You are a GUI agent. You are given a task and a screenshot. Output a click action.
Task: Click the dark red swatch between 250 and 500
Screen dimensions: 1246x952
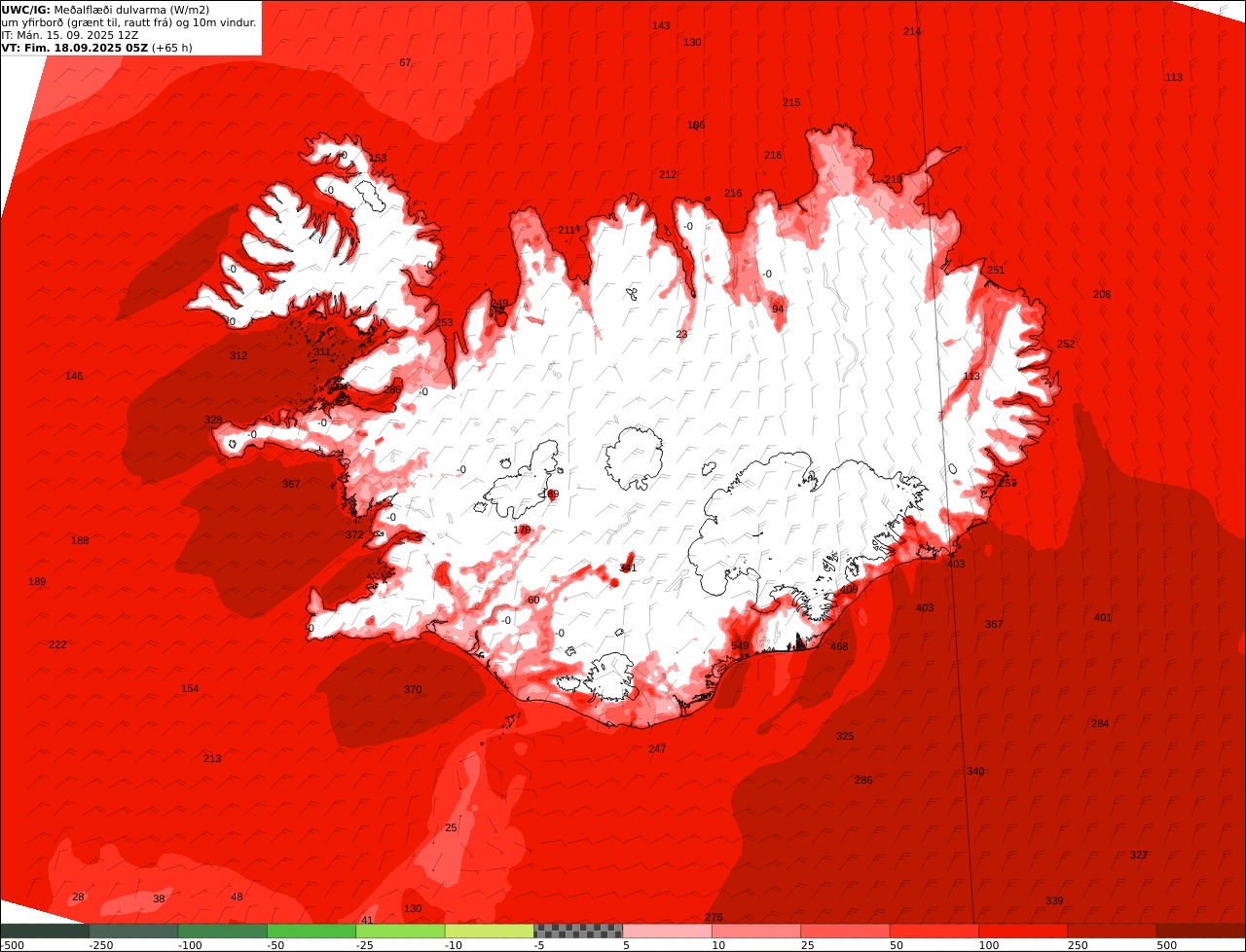pyautogui.click(x=1112, y=932)
